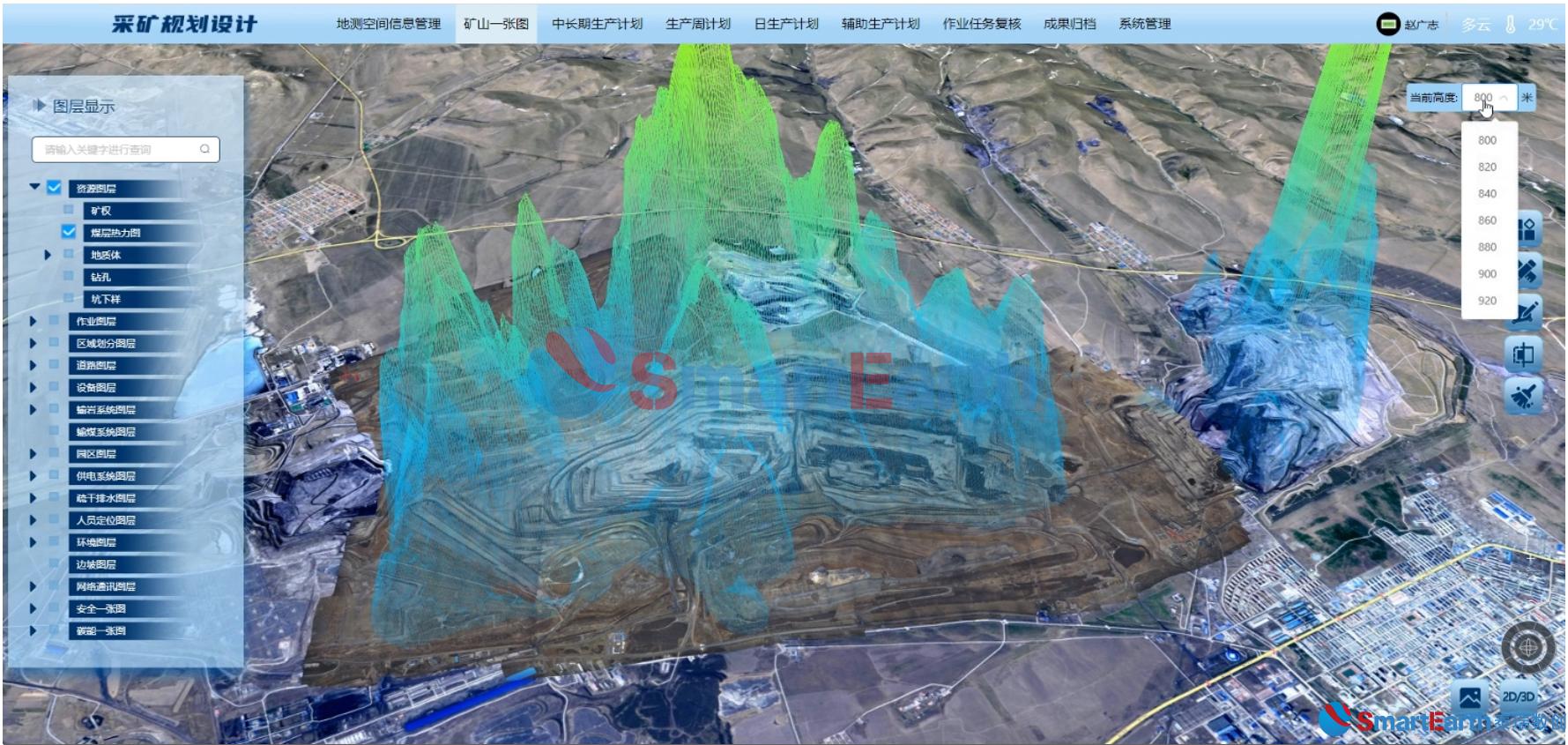Toggle the 2D/3D view button
The height and width of the screenshot is (745, 1568).
pos(1518,697)
